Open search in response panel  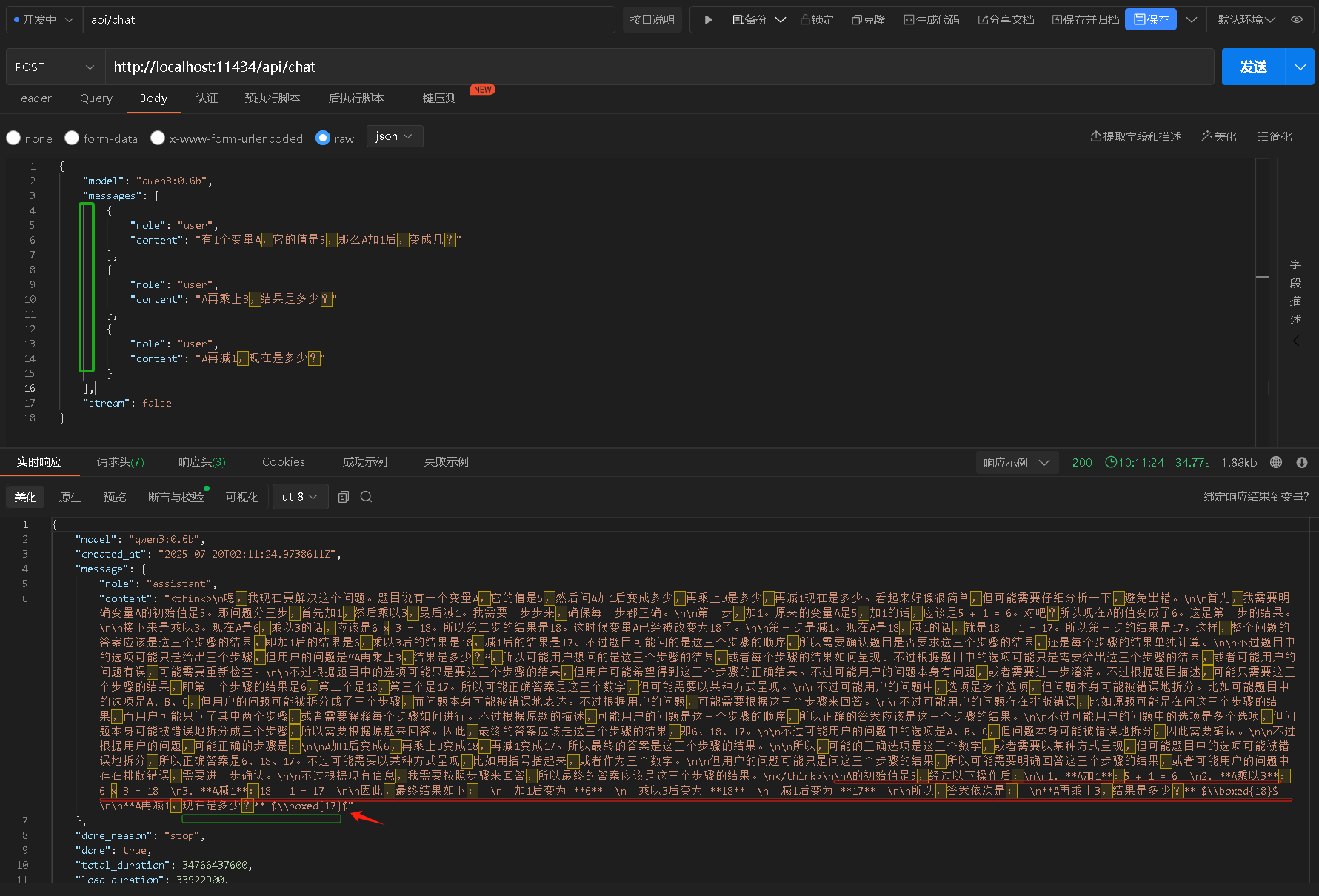pos(366,497)
